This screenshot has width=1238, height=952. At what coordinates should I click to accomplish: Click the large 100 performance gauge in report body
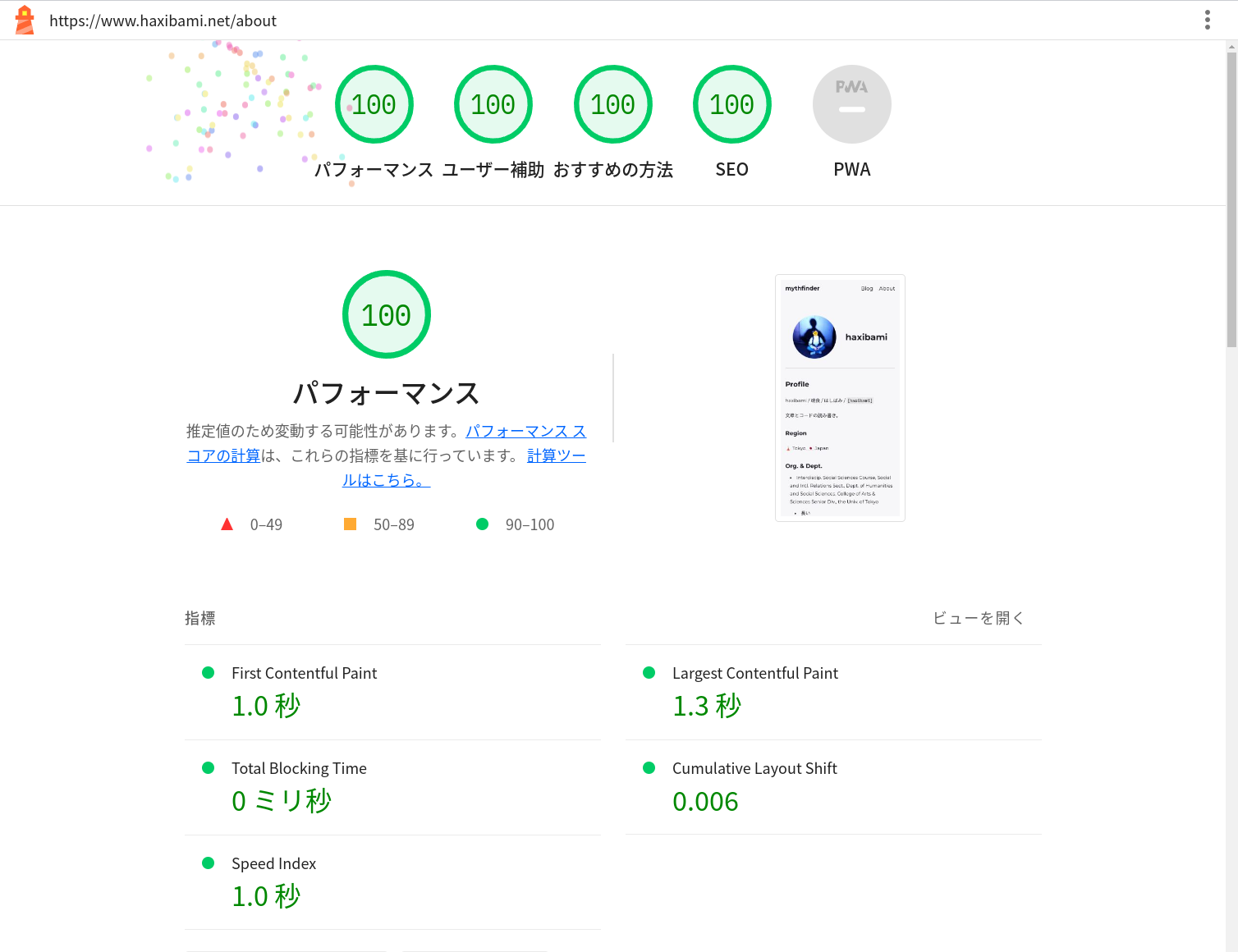[386, 314]
